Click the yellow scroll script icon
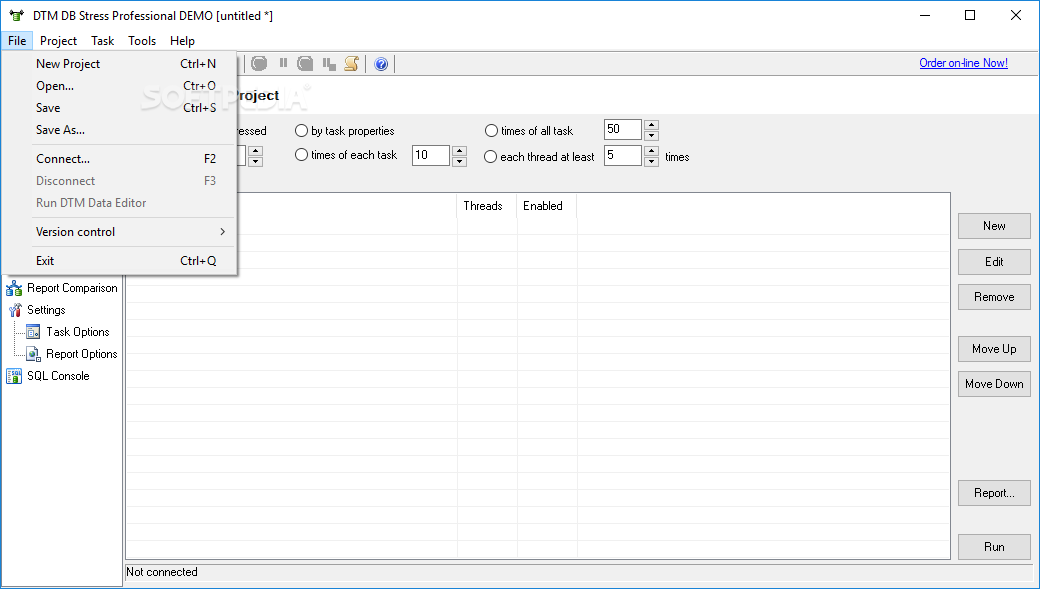Screen dimensions: 1040x589 click(x=352, y=64)
